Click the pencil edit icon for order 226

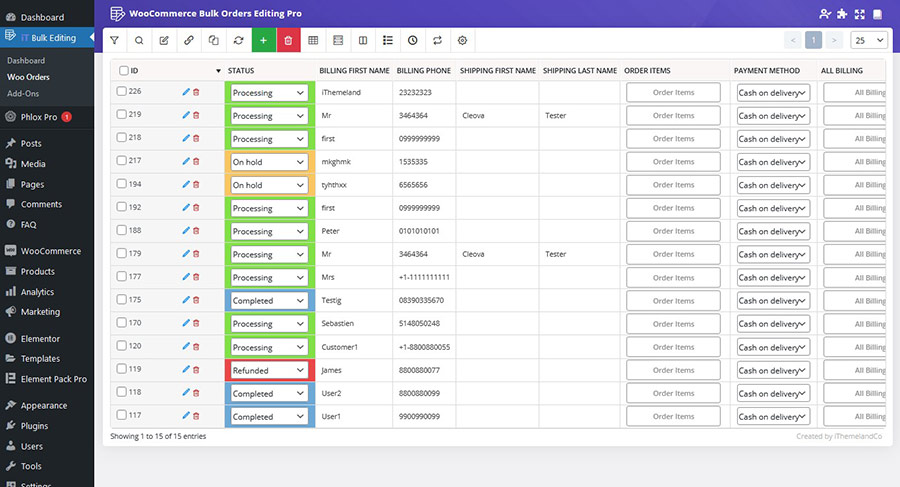186,92
